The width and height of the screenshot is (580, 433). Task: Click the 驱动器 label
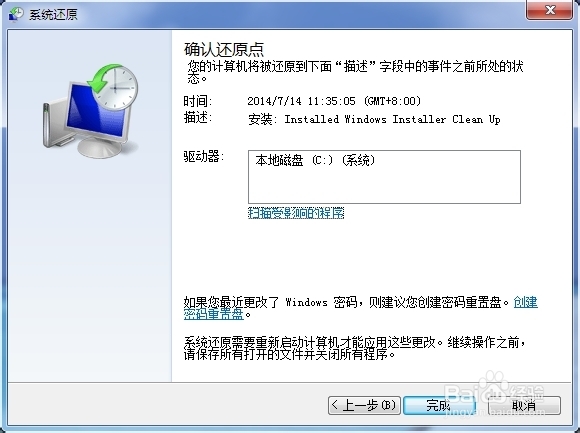pyautogui.click(x=204, y=156)
